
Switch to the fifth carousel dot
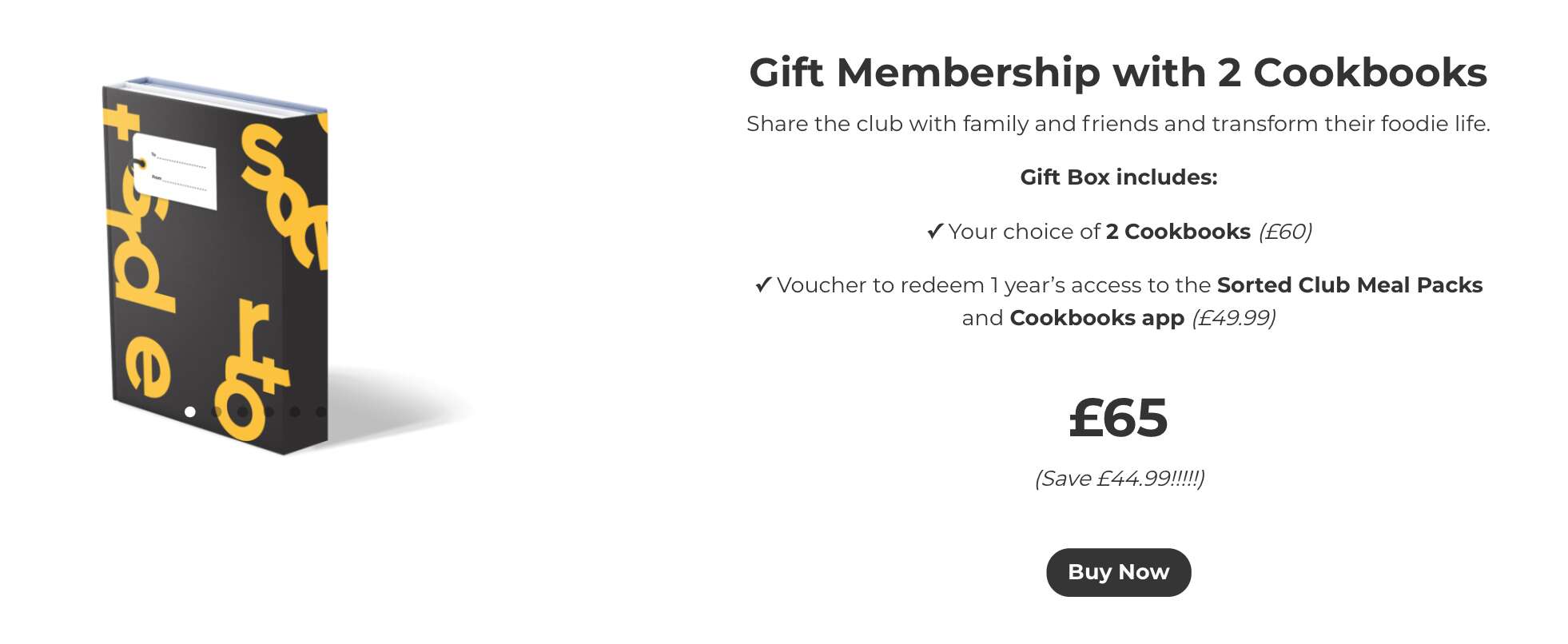pos(295,411)
